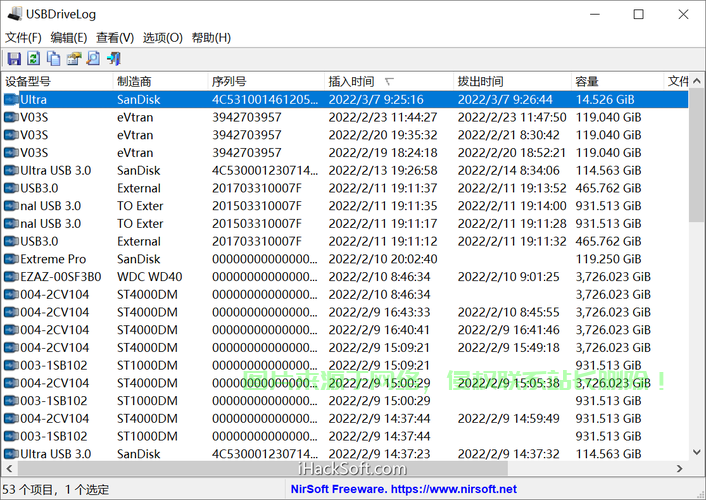Click the 14.526 GiB capacity cell
The image size is (706, 500).
click(605, 100)
